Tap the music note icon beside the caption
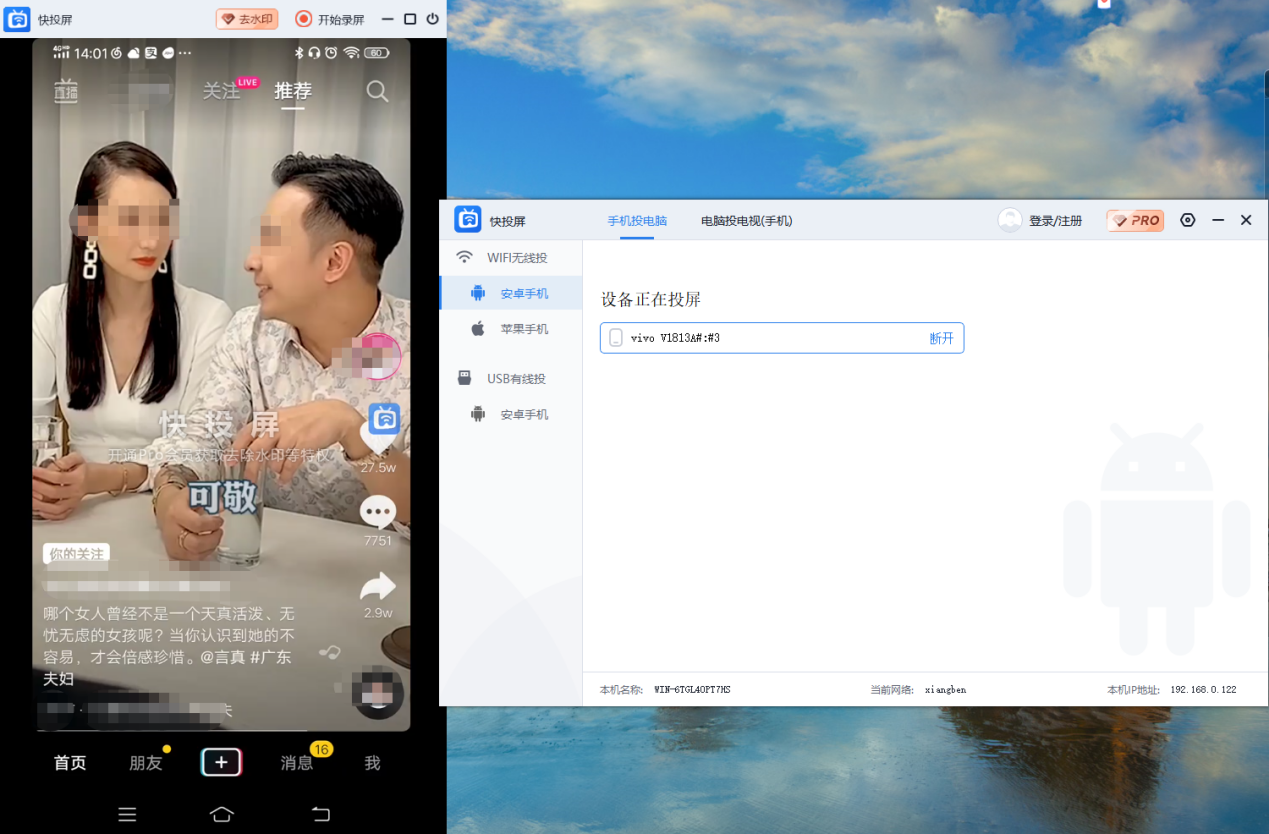 (x=330, y=652)
